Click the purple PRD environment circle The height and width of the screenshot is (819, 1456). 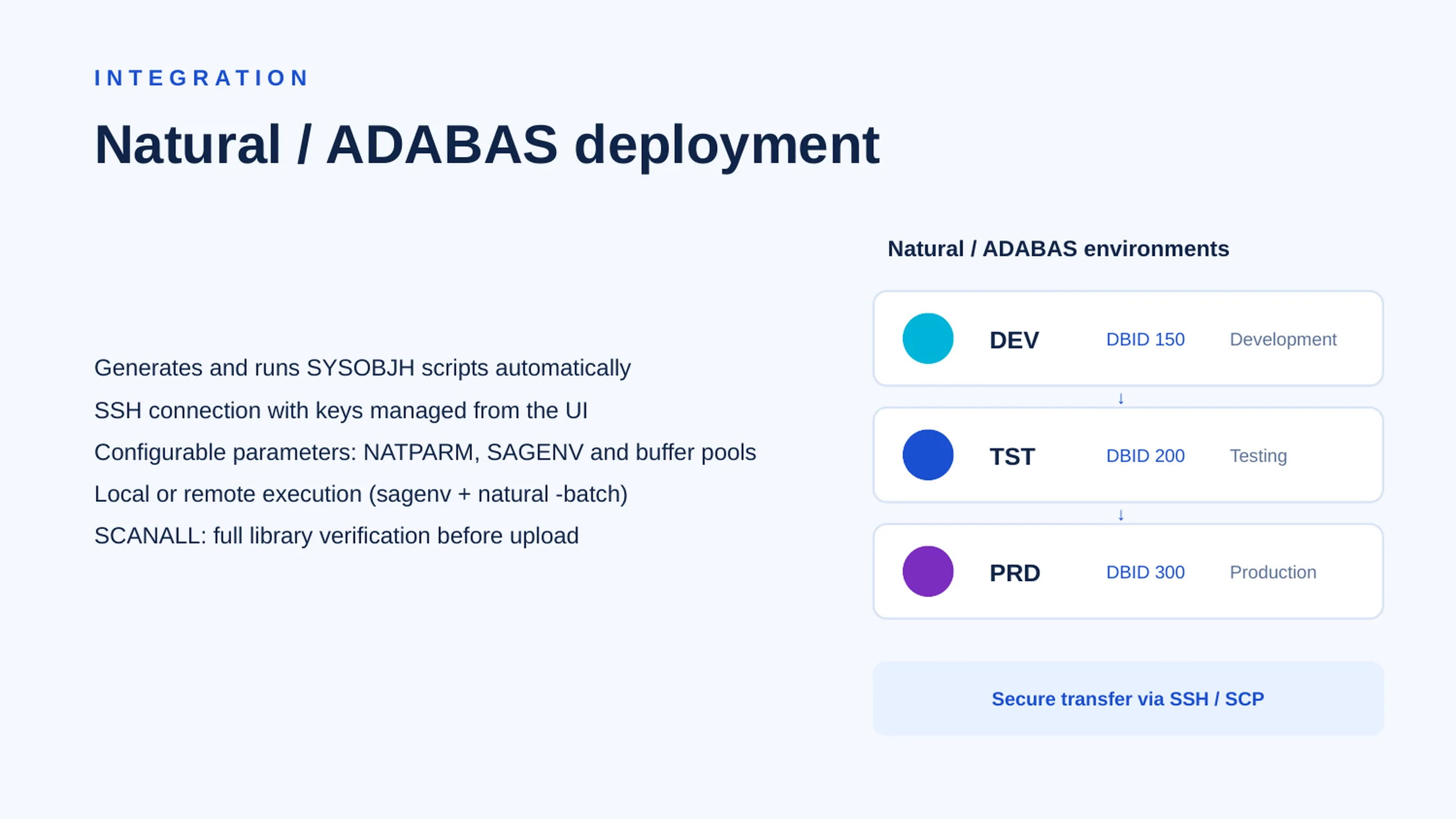pyautogui.click(x=927, y=571)
